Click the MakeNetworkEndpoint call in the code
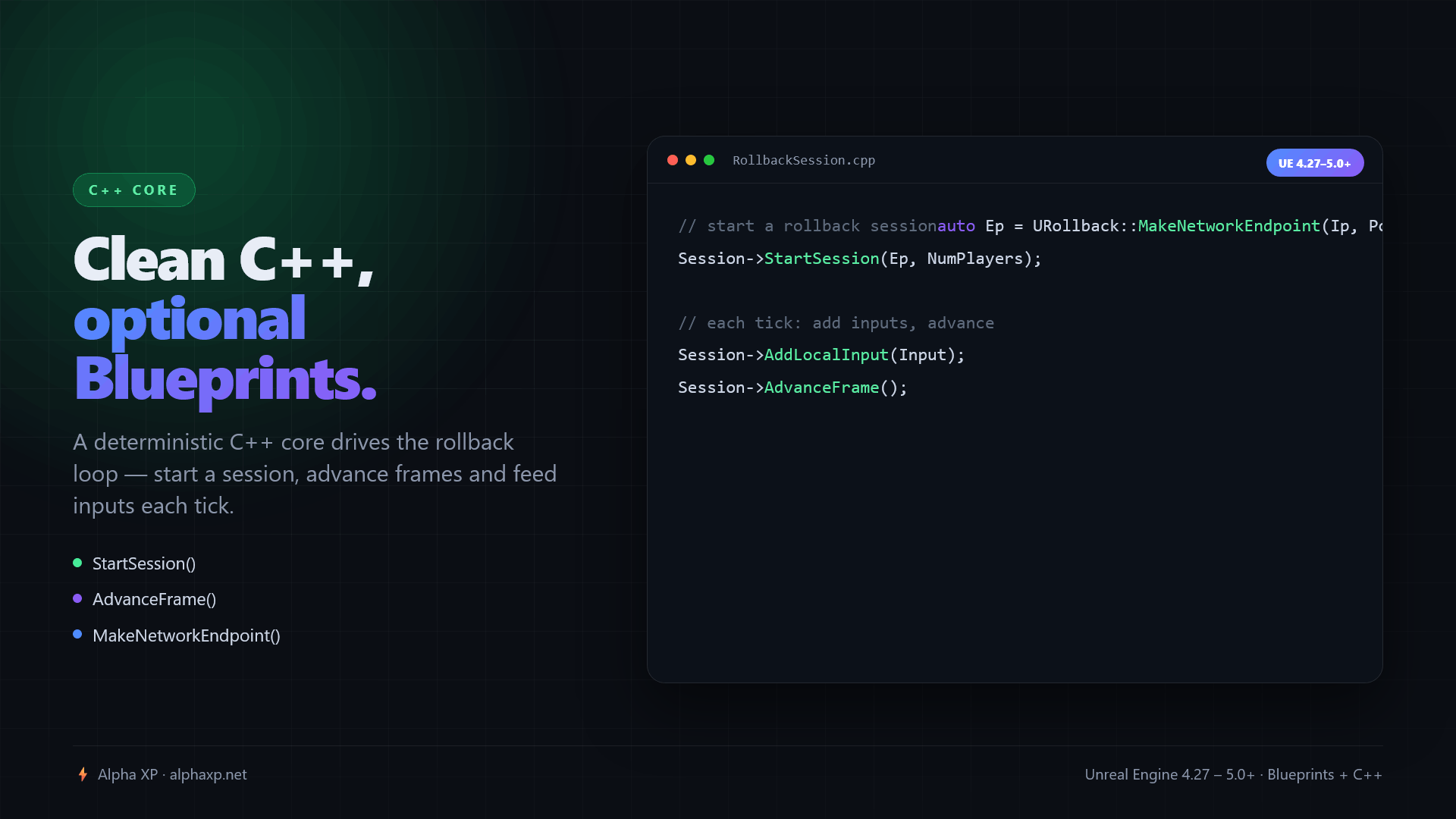Screen dimensions: 1456x819 pos(1228,226)
